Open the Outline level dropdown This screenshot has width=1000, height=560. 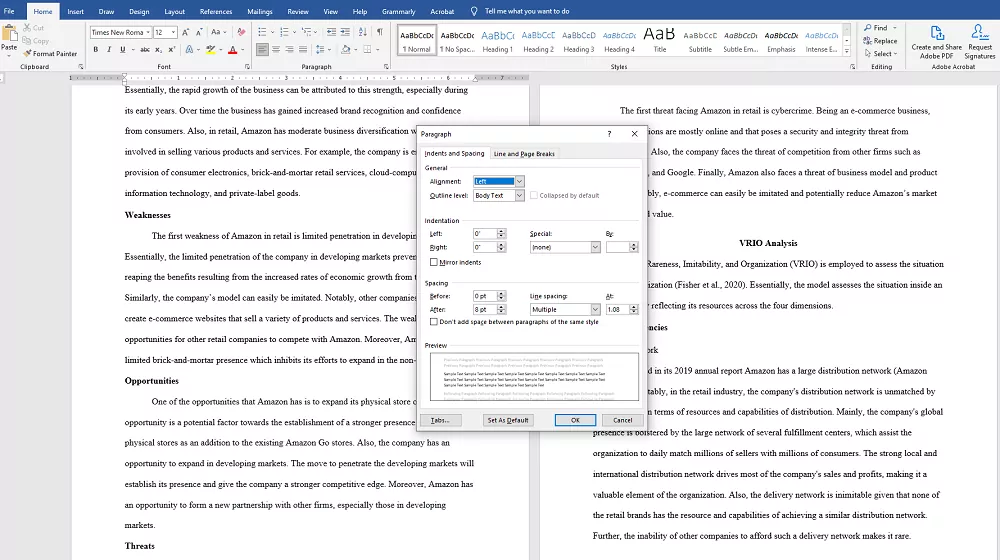tap(519, 196)
